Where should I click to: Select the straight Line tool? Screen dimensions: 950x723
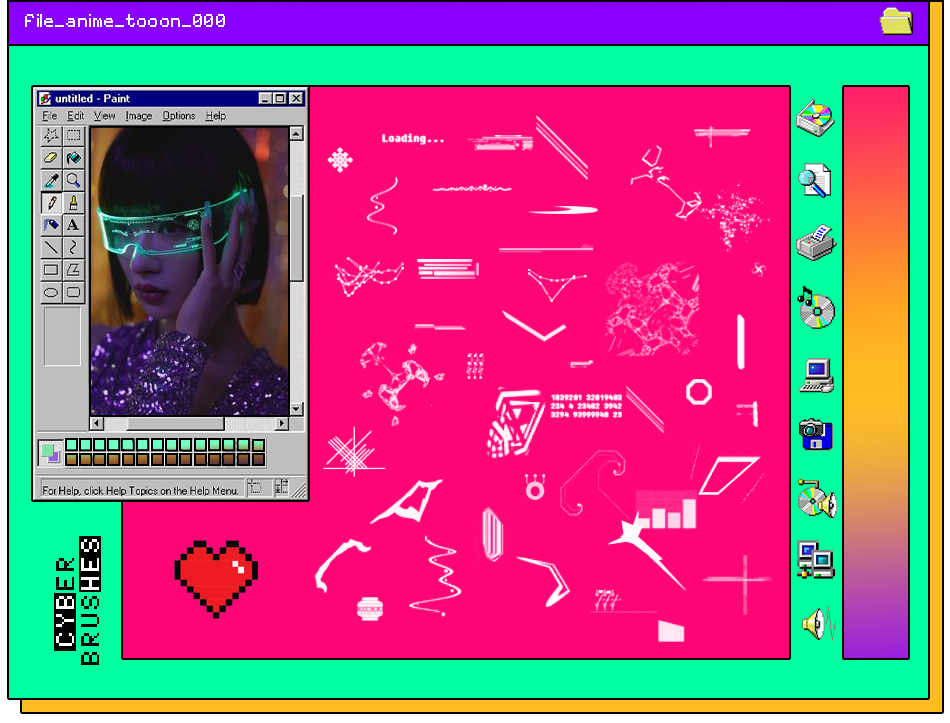coord(51,248)
